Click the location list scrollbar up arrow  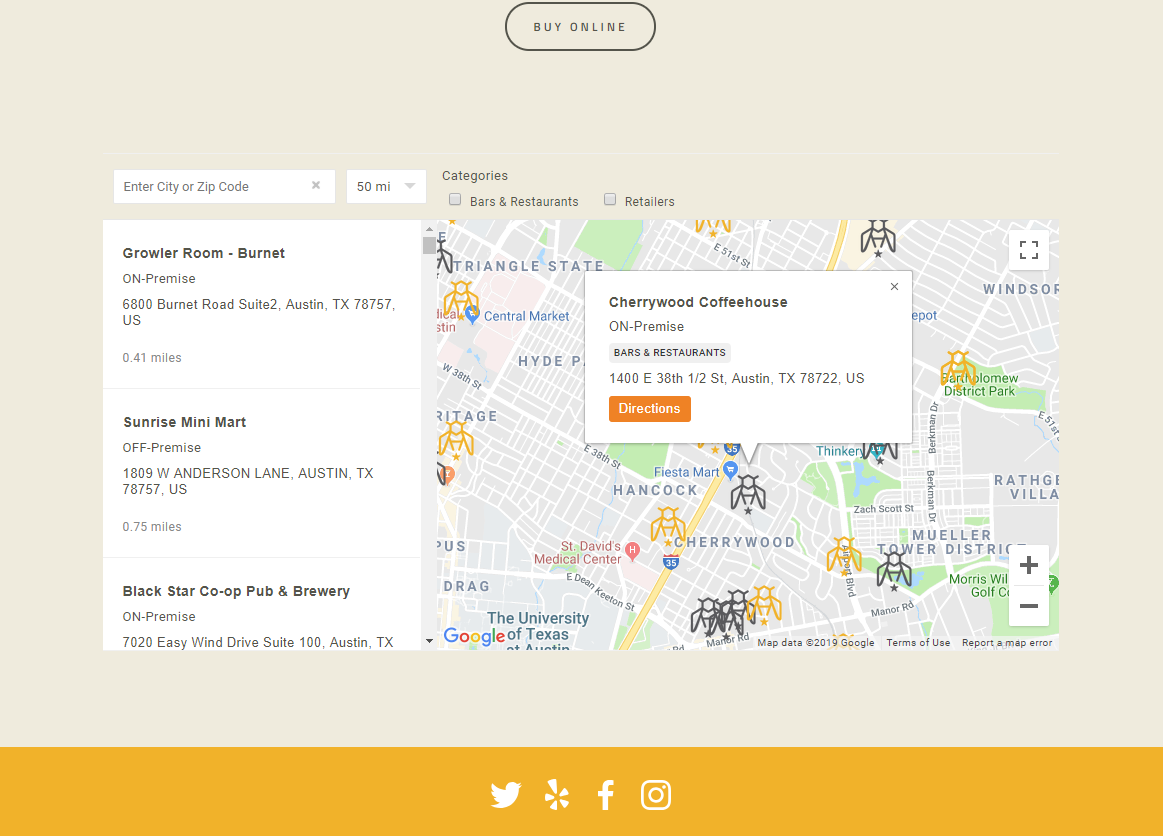coord(429,228)
